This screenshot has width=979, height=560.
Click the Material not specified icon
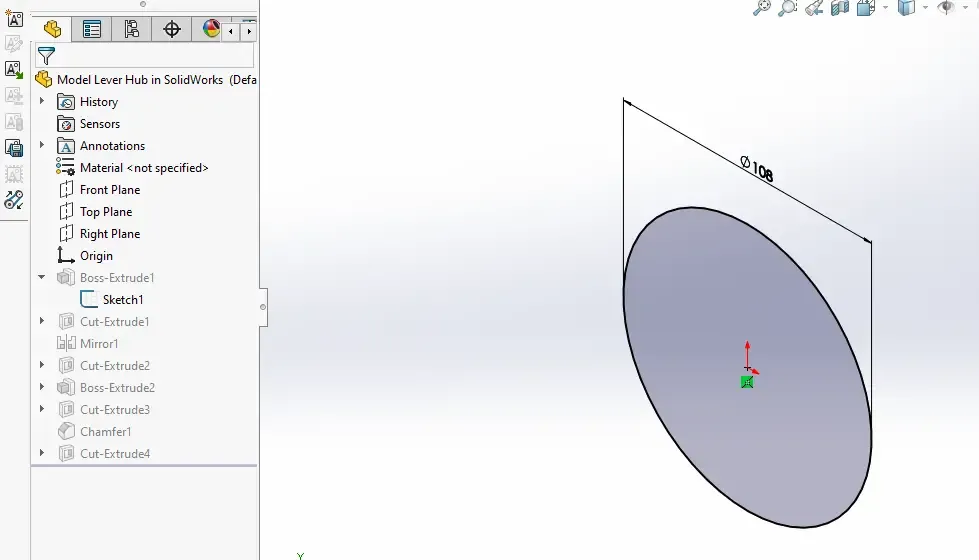pyautogui.click(x=65, y=167)
